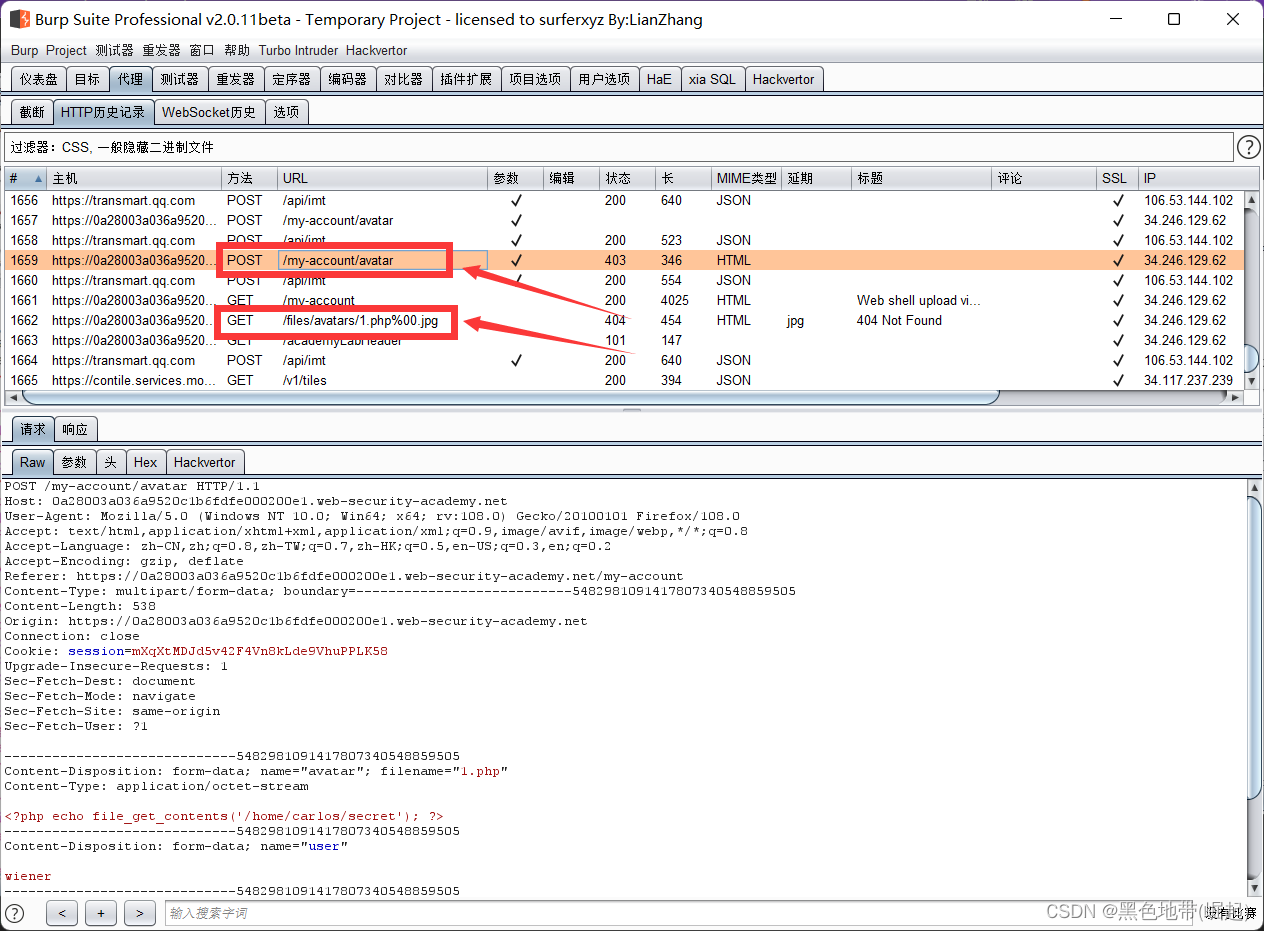Open the WebSocket历史 sub-tab

(209, 112)
